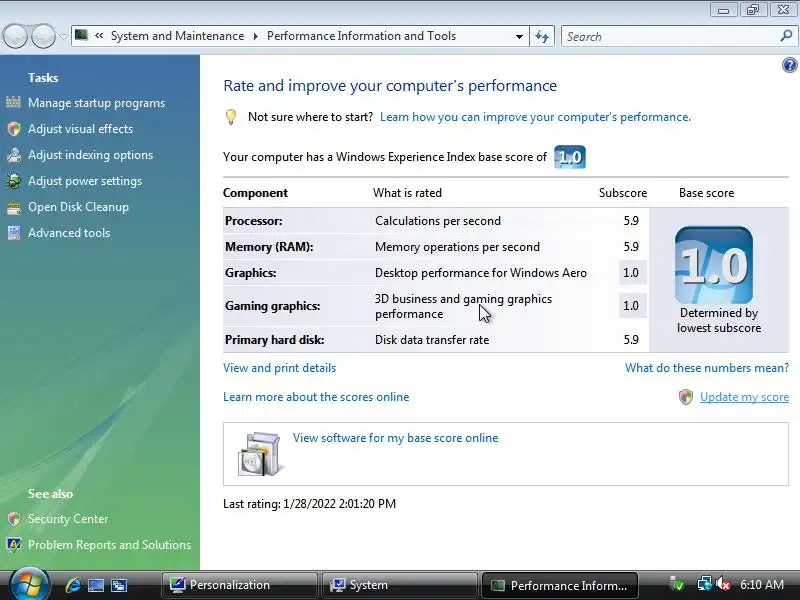Screen dimensions: 800x600
Task: Switch to the Personalization taskbar window
Action: tap(240, 585)
